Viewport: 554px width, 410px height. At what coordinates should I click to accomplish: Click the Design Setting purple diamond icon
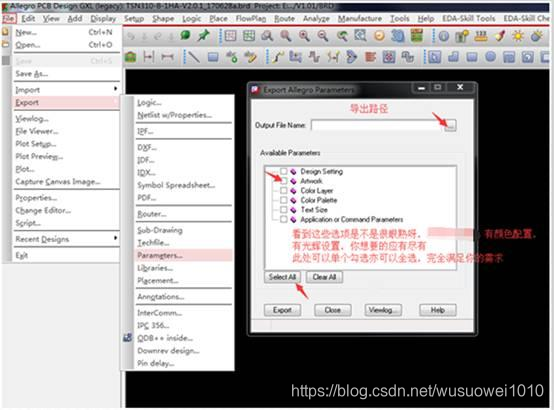[x=293, y=171]
